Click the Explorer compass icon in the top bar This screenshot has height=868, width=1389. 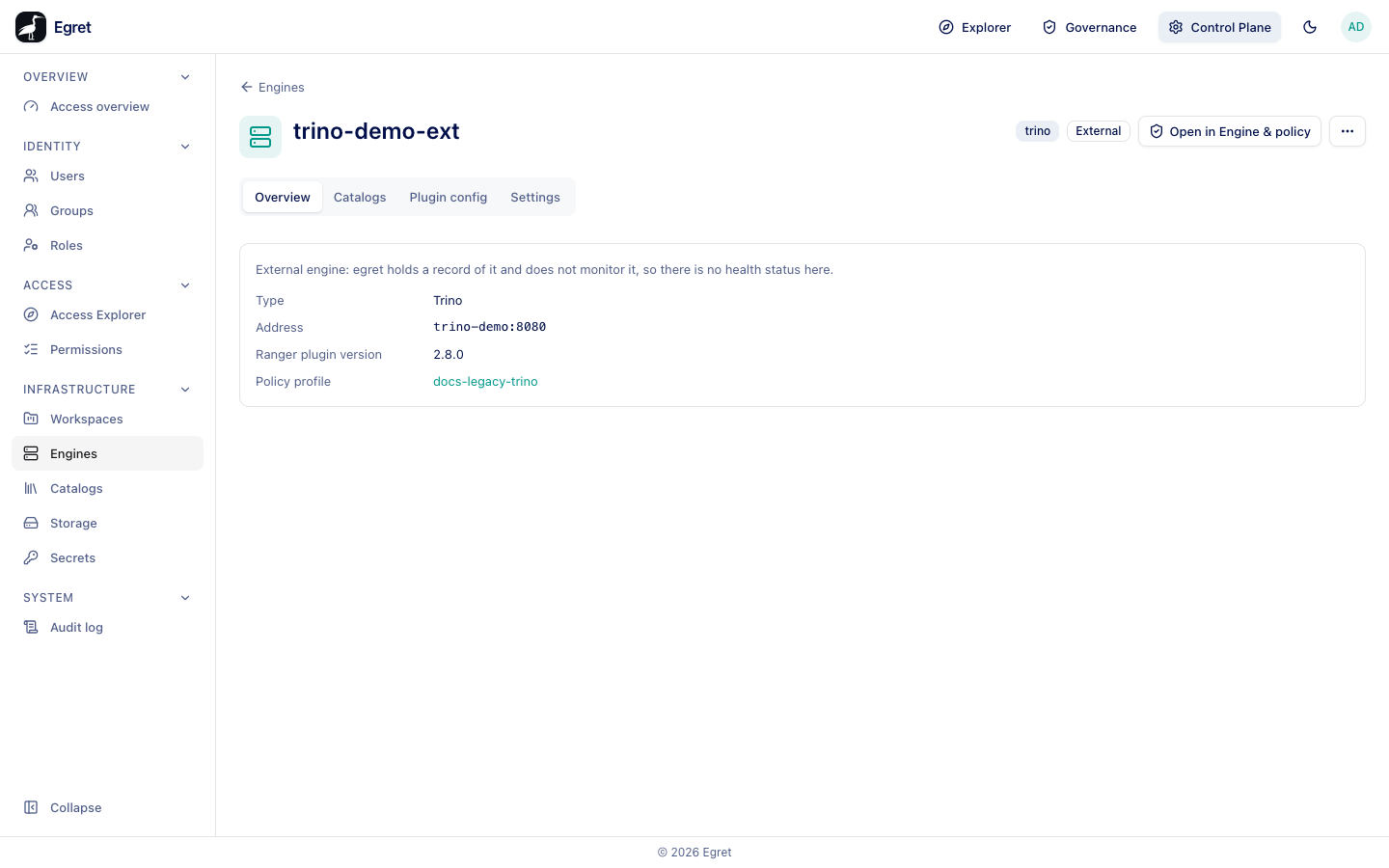pyautogui.click(x=946, y=27)
